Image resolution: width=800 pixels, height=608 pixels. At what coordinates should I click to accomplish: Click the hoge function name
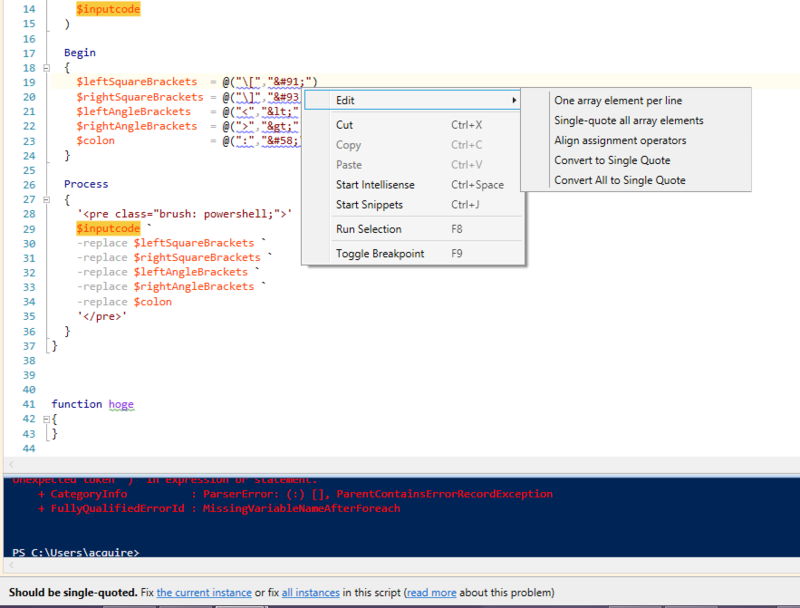[121, 404]
